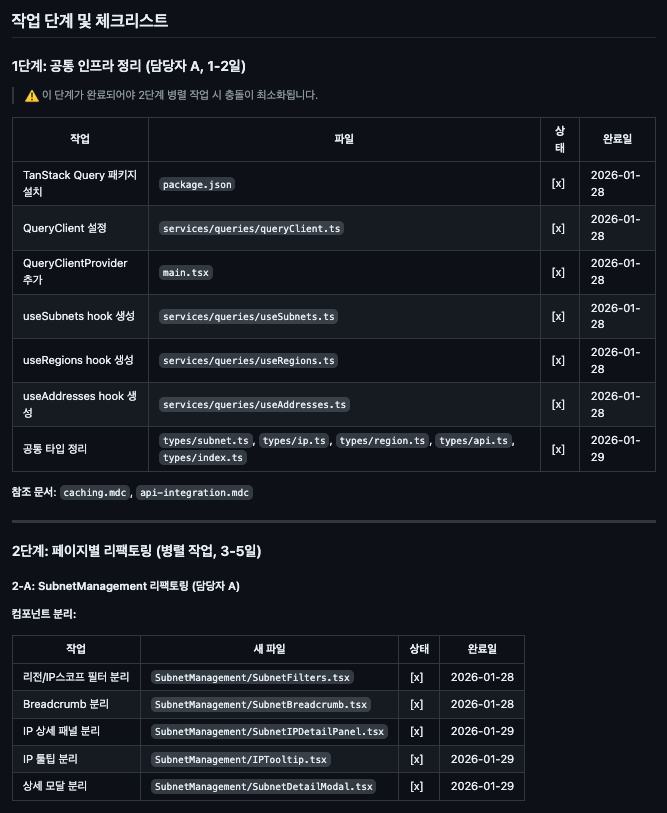Click the SubnetManagement/SubnetFilters.tsx file label
Screen dimensions: 667x813
click(x=251, y=677)
